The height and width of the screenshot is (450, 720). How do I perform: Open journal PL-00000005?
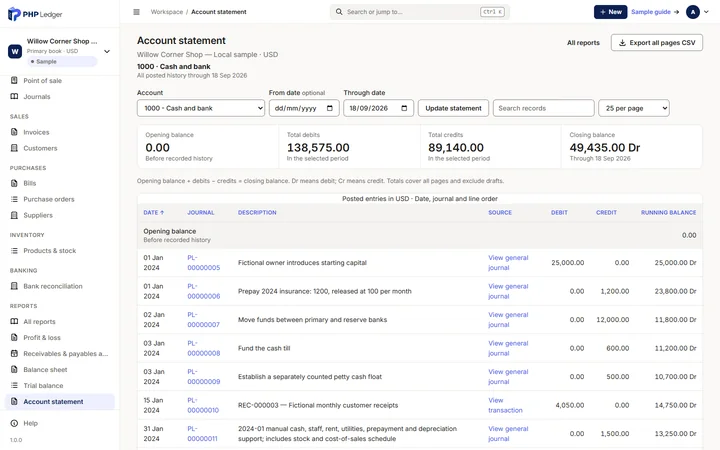point(203,263)
